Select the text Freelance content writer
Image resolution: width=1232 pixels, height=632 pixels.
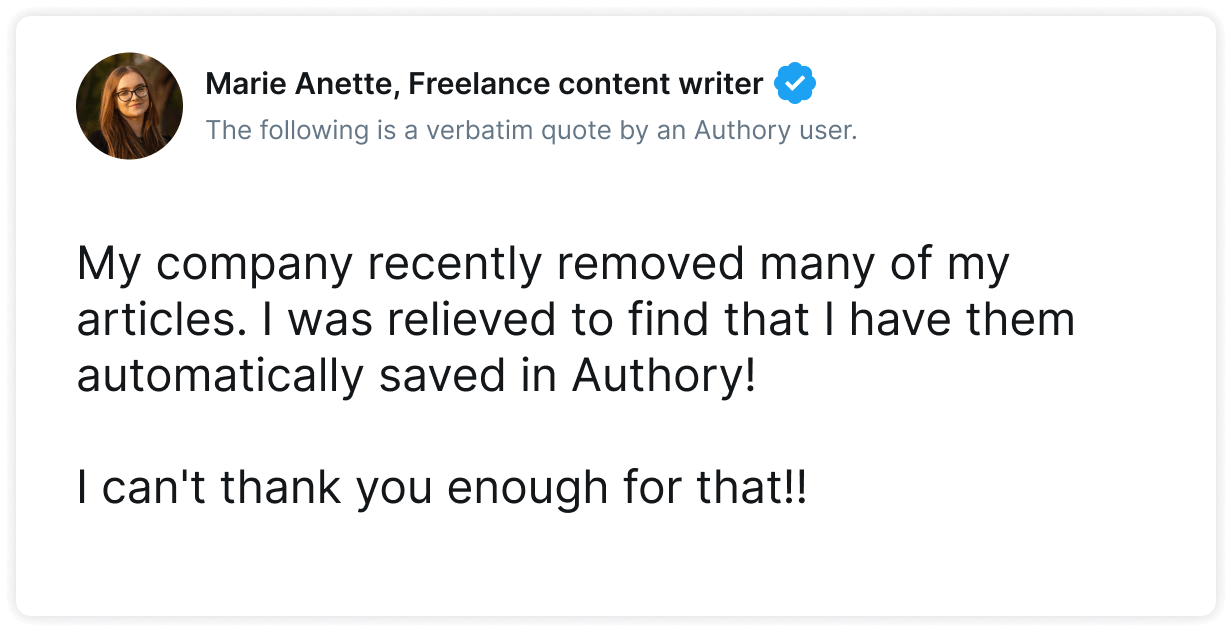coord(586,84)
